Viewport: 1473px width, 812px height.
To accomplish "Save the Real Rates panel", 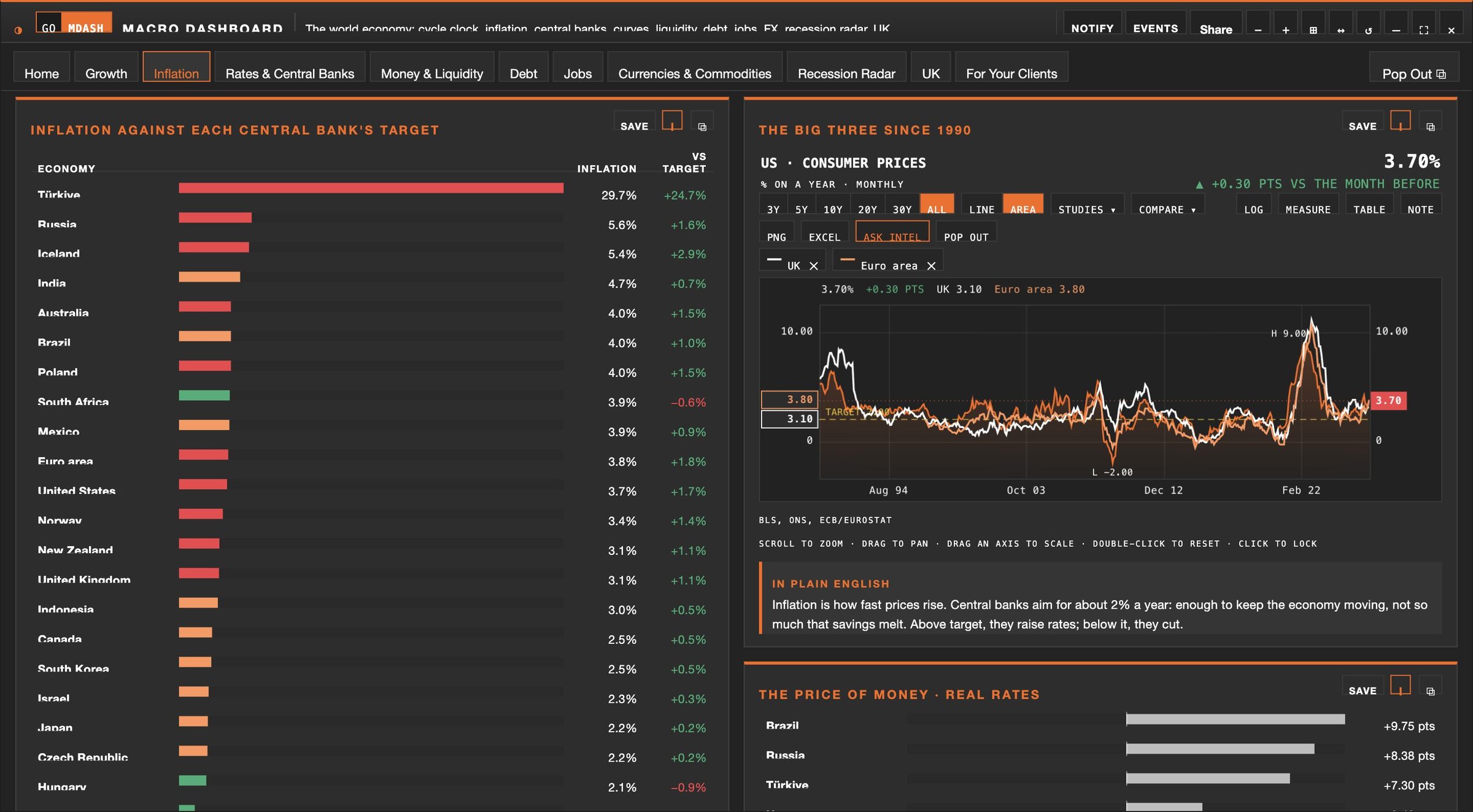I will point(1363,686).
